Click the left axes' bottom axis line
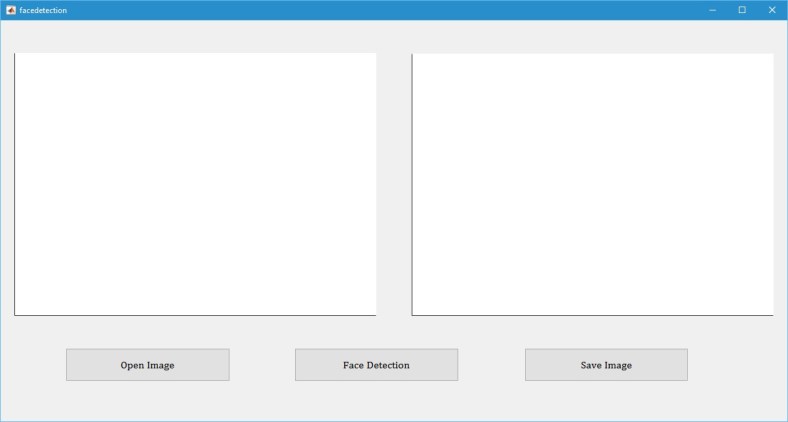Image resolution: width=788 pixels, height=422 pixels. pos(195,315)
